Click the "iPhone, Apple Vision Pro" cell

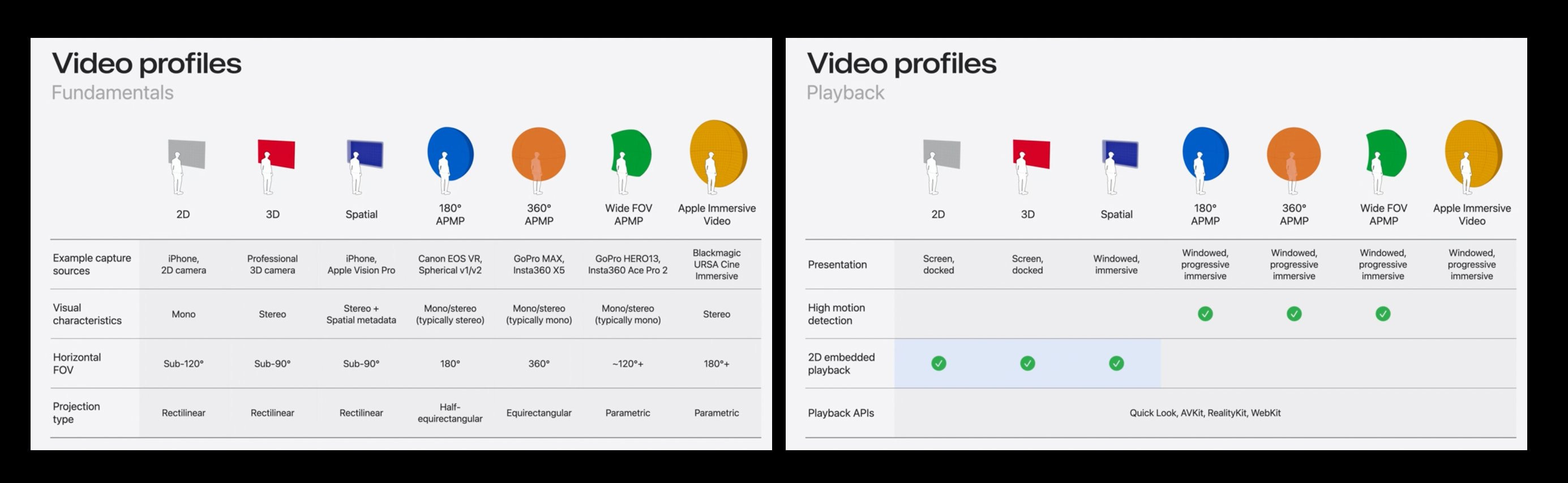click(361, 264)
